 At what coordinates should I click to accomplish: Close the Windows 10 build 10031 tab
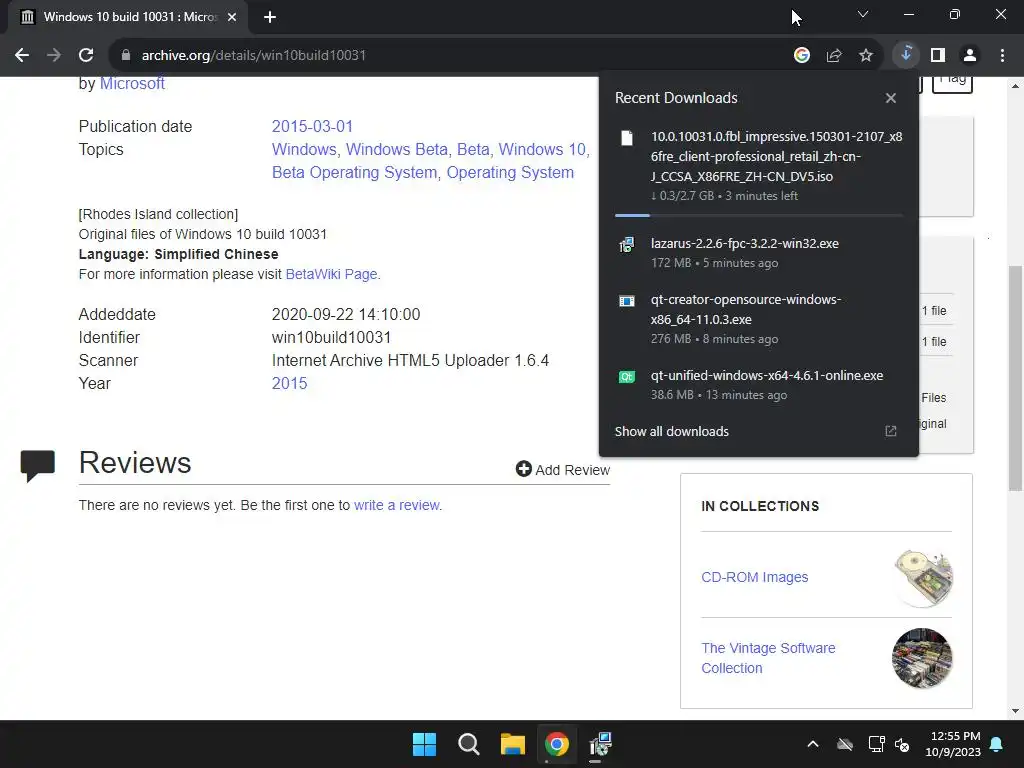232,17
